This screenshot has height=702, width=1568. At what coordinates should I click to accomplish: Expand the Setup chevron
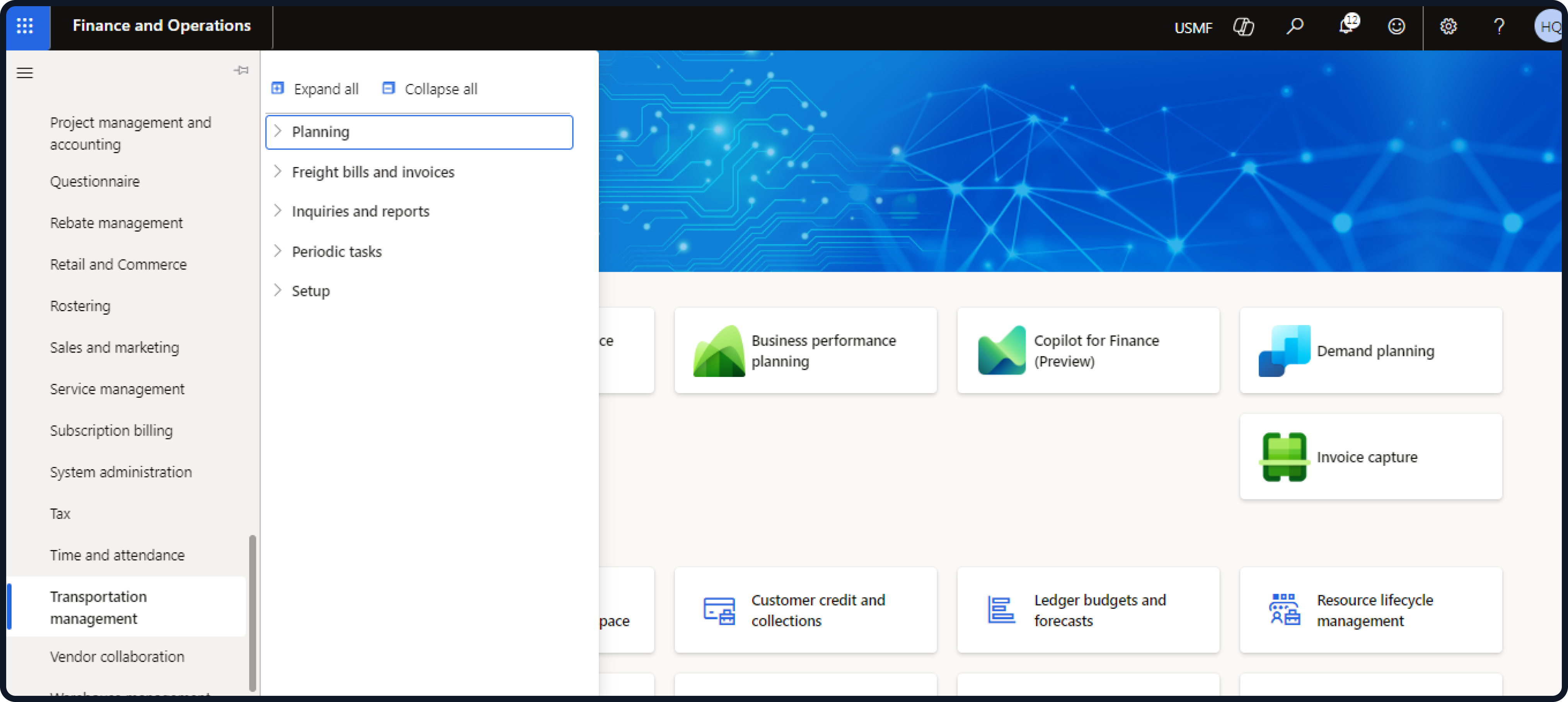coord(278,290)
